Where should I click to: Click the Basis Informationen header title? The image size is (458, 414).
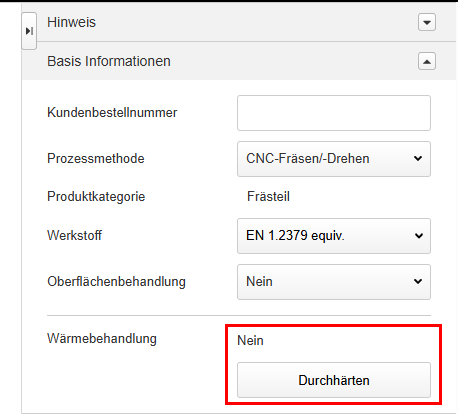(109, 61)
